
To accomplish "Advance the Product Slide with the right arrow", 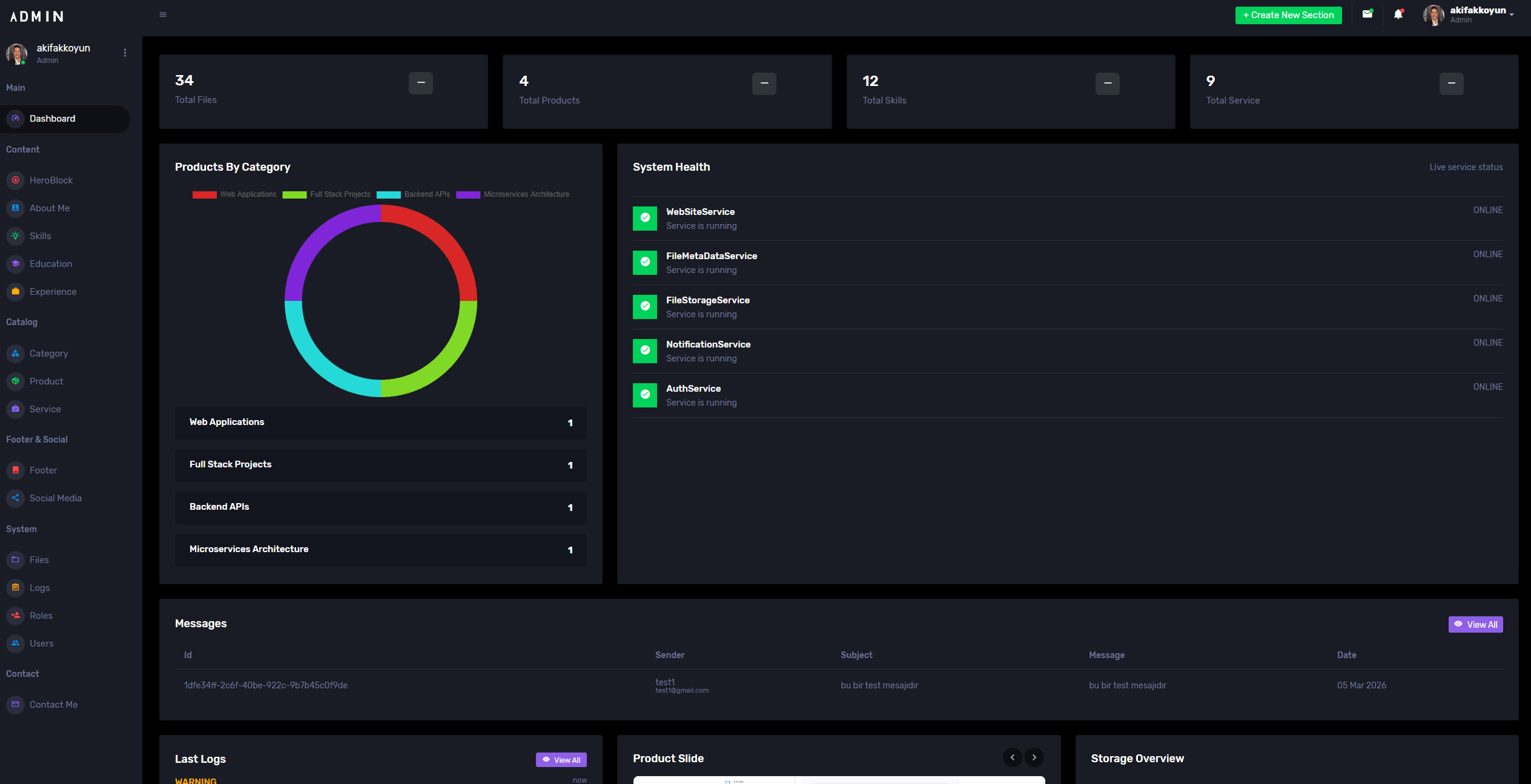I will pyautogui.click(x=1034, y=757).
